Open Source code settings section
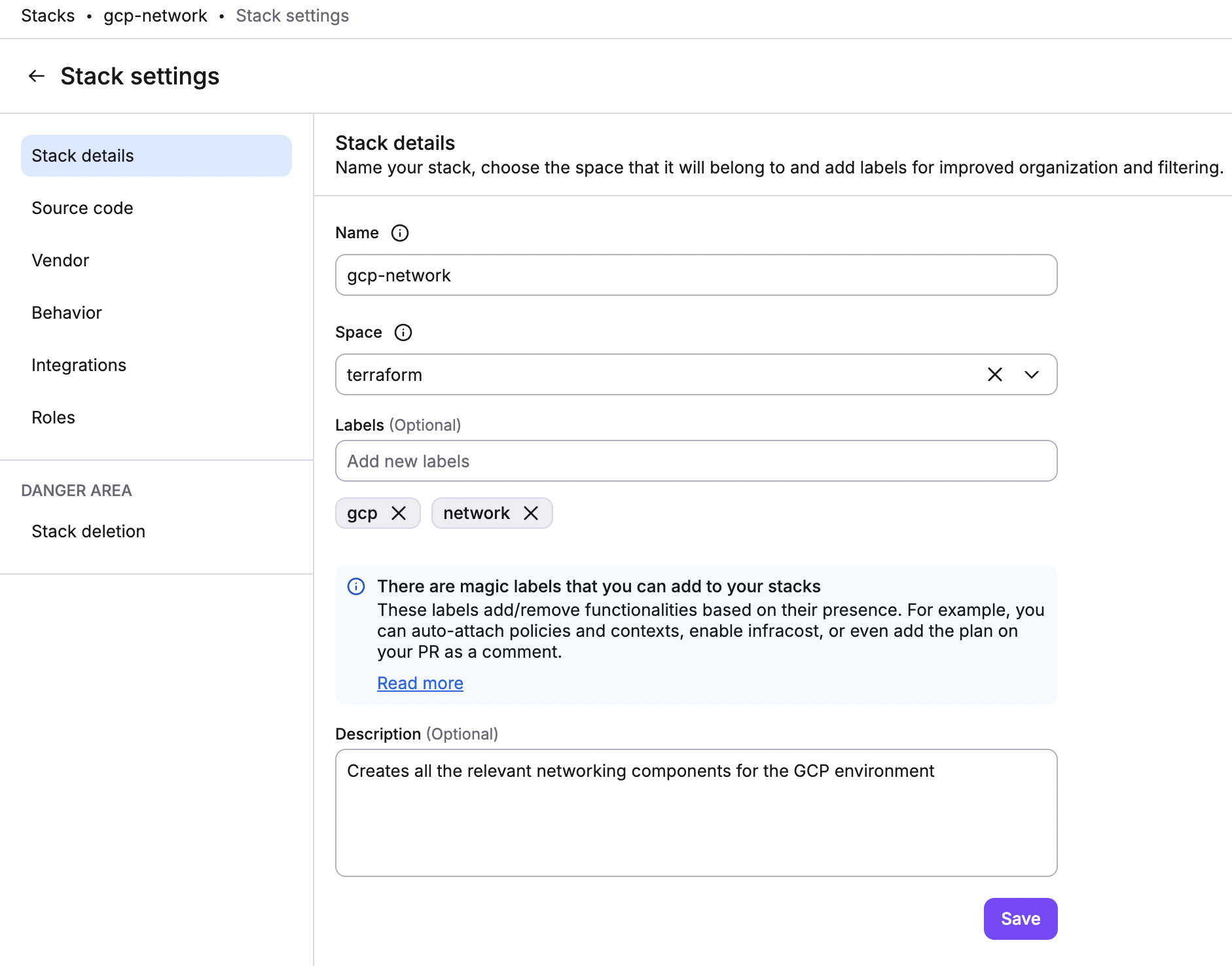 [82, 208]
